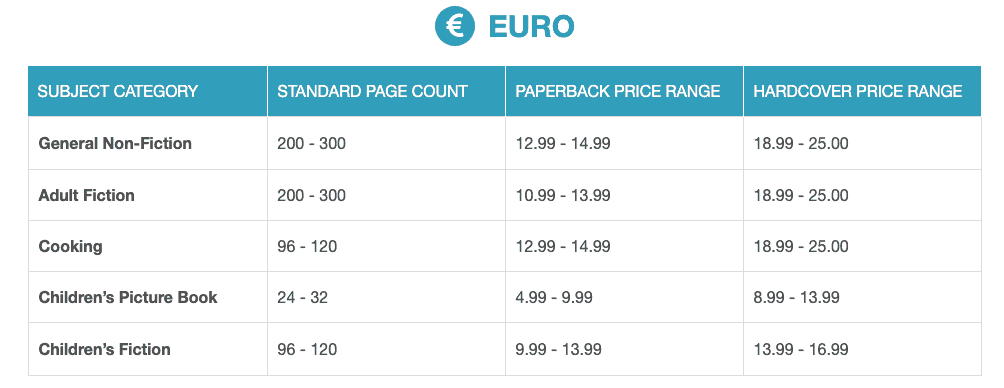Viewport: 1004px width, 388px height.
Task: Select the Adult Fiction row label
Action: pyautogui.click(x=86, y=195)
